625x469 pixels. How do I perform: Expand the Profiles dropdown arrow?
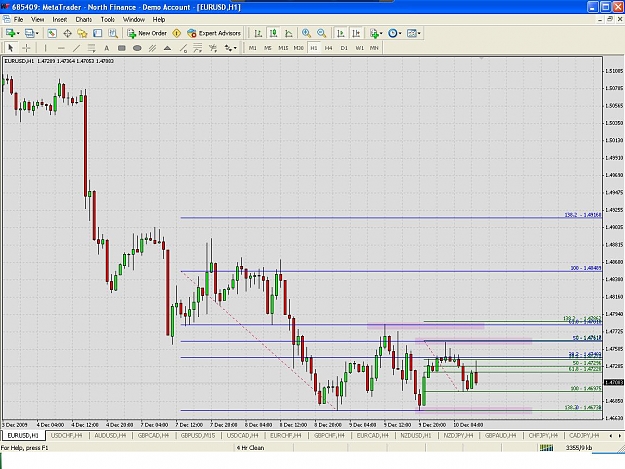coord(37,33)
